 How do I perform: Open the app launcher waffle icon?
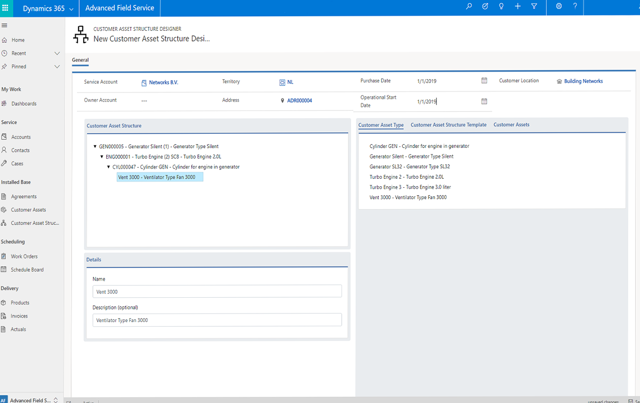[x=6, y=8]
